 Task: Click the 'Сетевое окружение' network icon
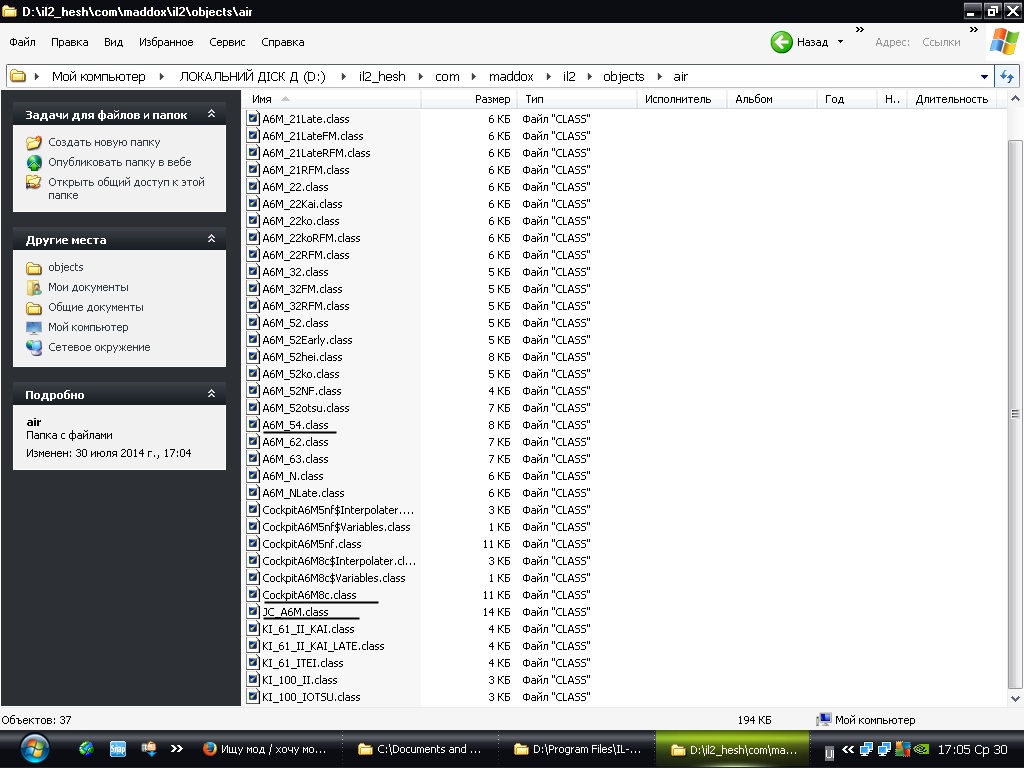[34, 347]
